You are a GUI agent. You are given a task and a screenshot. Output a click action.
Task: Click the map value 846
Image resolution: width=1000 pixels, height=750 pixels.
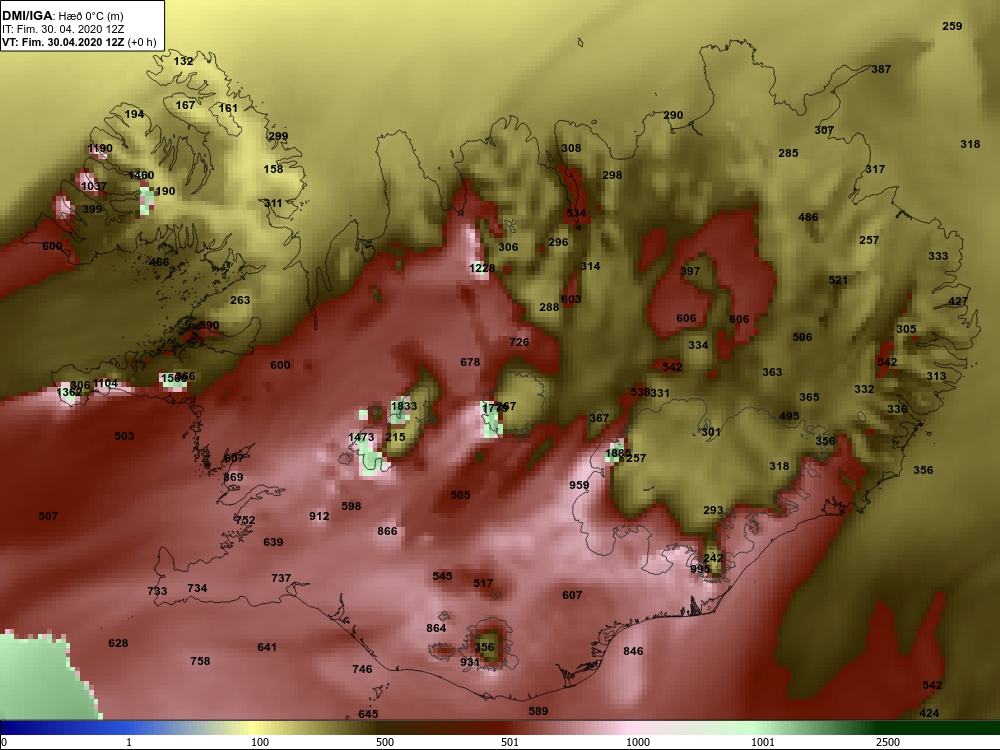(633, 652)
